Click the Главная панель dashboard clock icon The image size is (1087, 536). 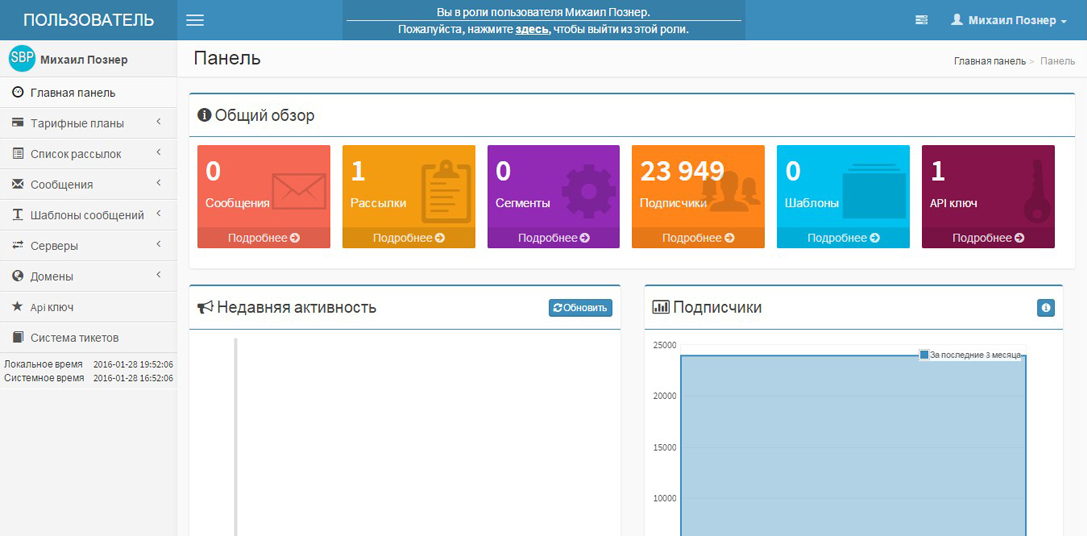(18, 92)
